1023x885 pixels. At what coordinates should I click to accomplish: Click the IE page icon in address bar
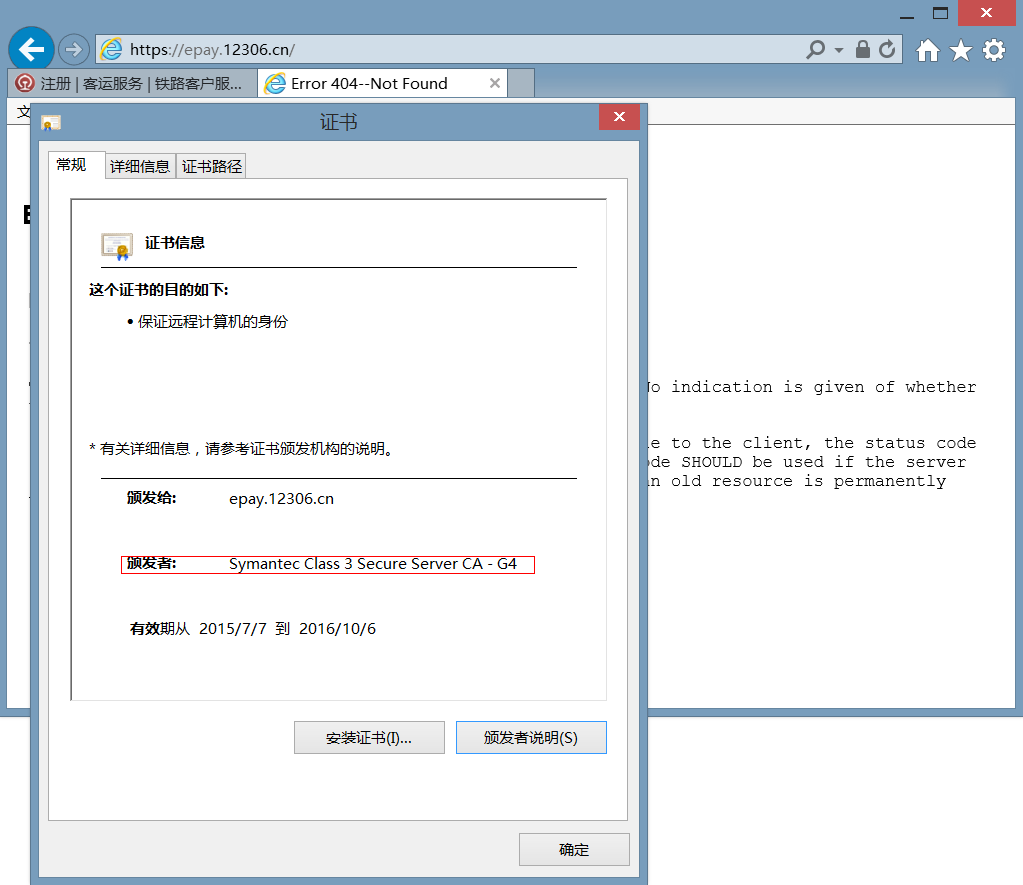point(112,49)
